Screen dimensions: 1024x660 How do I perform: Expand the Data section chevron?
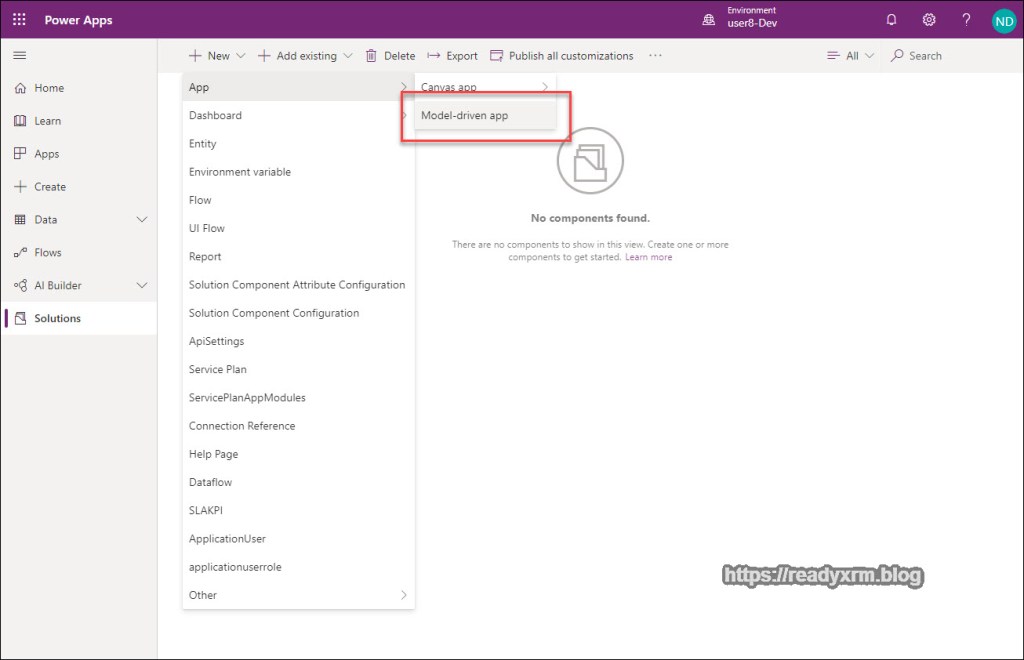[x=141, y=220]
